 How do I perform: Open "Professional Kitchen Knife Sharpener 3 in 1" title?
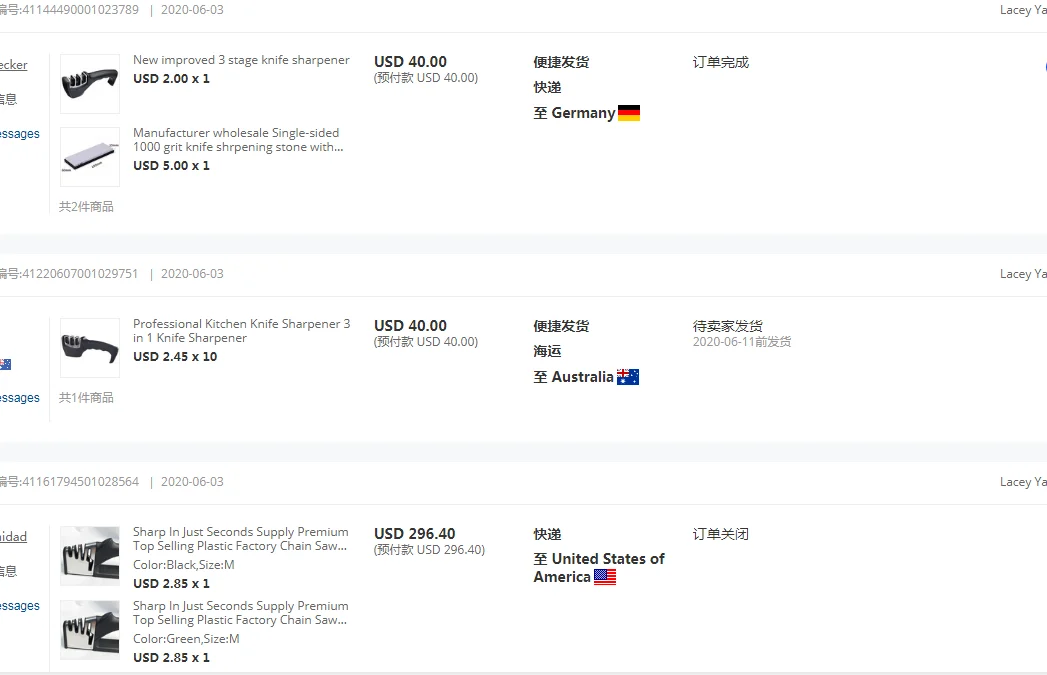[x=241, y=331]
